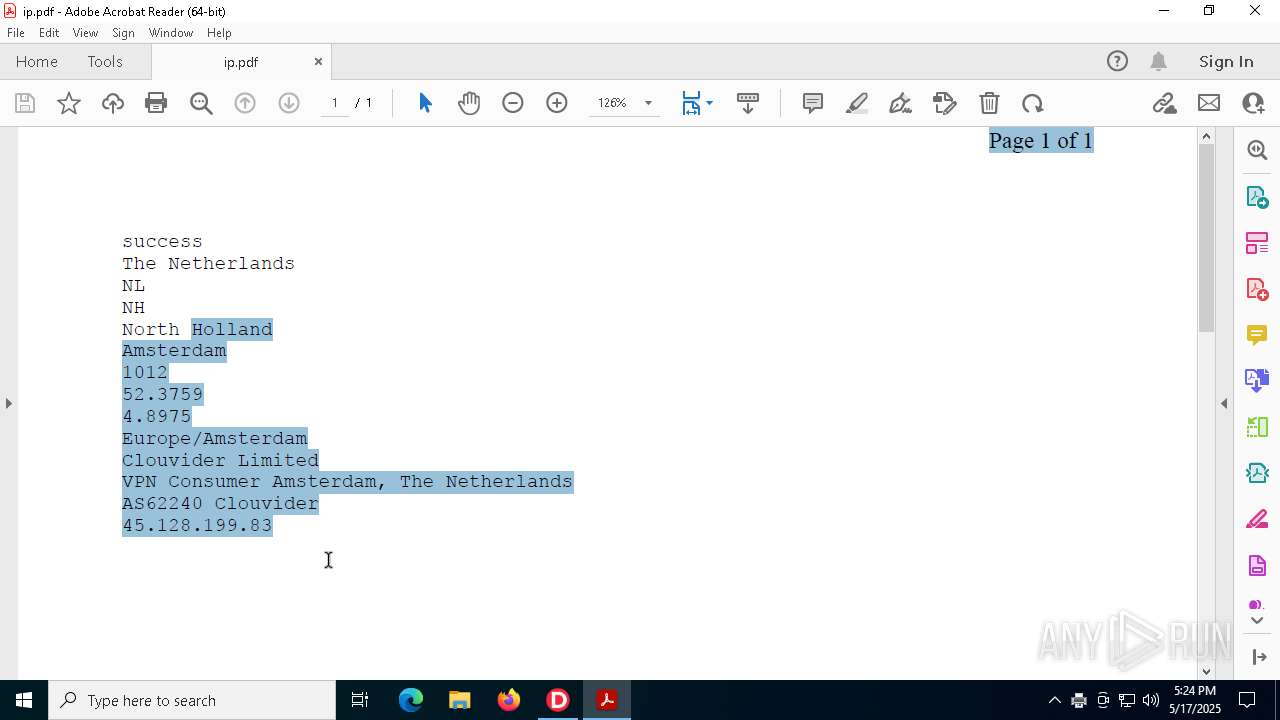Collapse the right tools pane
The width and height of the screenshot is (1280, 720).
tap(1258, 657)
